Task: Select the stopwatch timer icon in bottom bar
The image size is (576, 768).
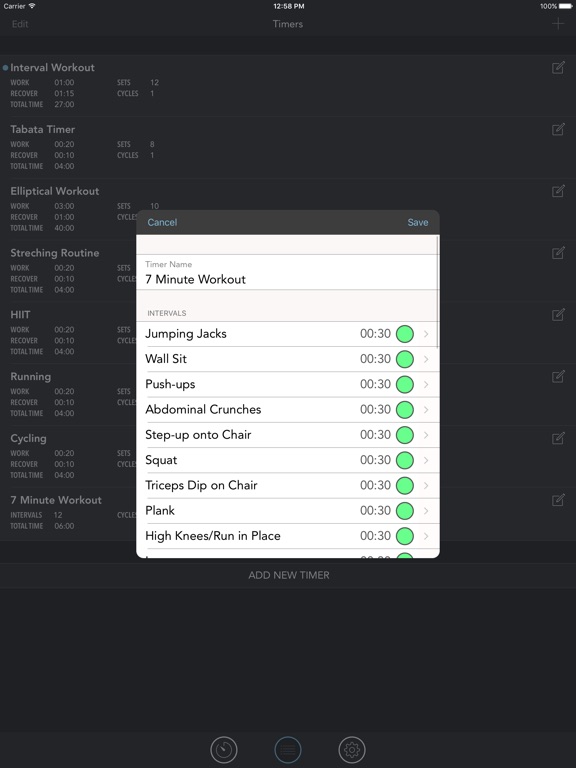Action: (x=224, y=749)
